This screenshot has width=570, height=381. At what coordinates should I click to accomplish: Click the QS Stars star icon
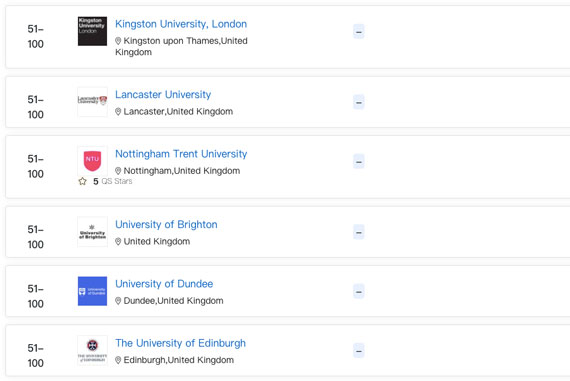pos(83,181)
